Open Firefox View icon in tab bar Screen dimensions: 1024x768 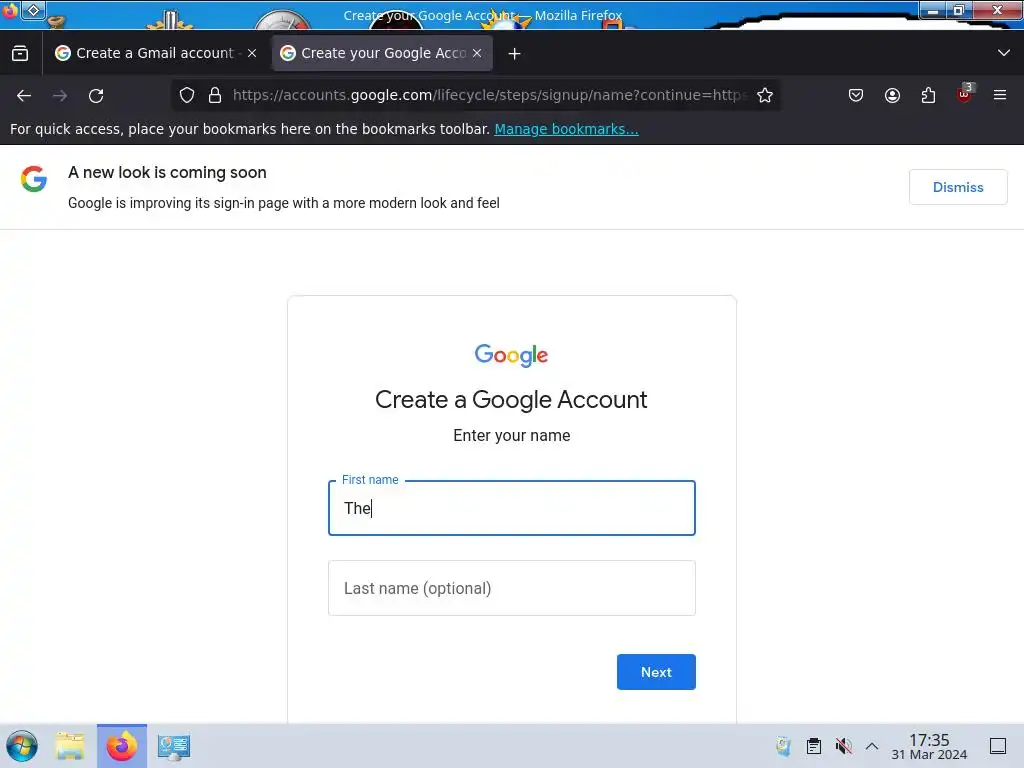coord(20,53)
